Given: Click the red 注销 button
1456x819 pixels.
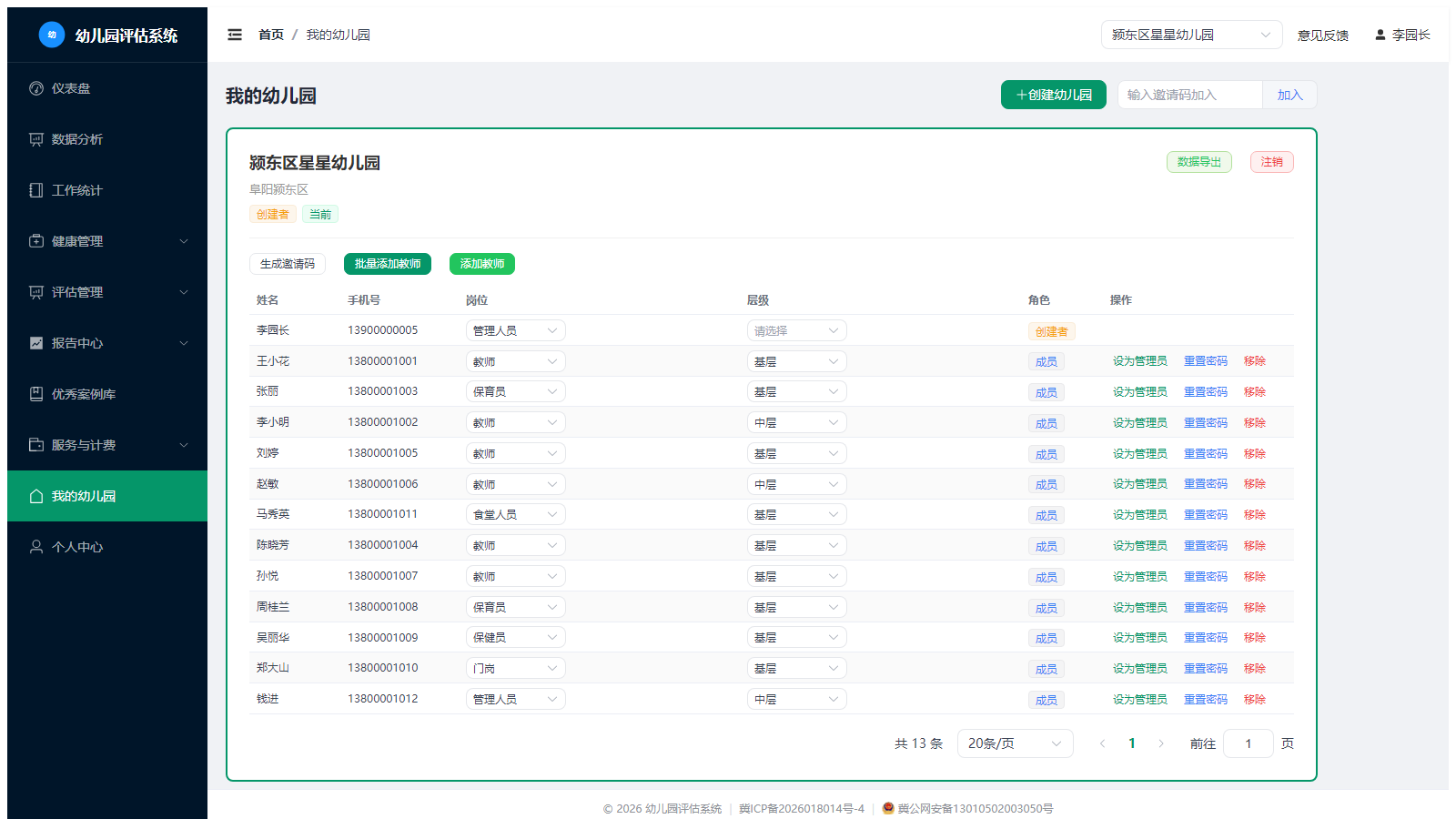Looking at the screenshot, I should (1272, 162).
